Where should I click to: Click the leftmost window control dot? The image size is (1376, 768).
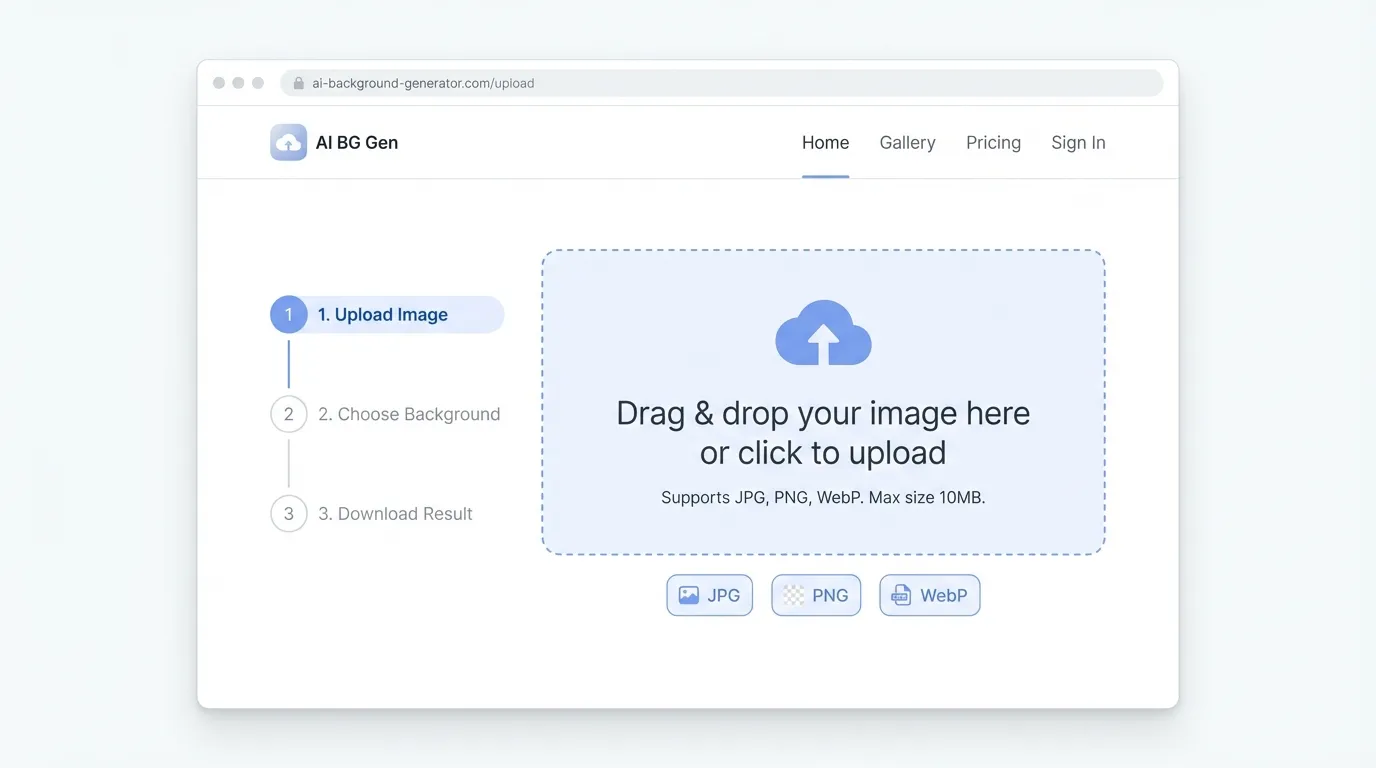(219, 83)
